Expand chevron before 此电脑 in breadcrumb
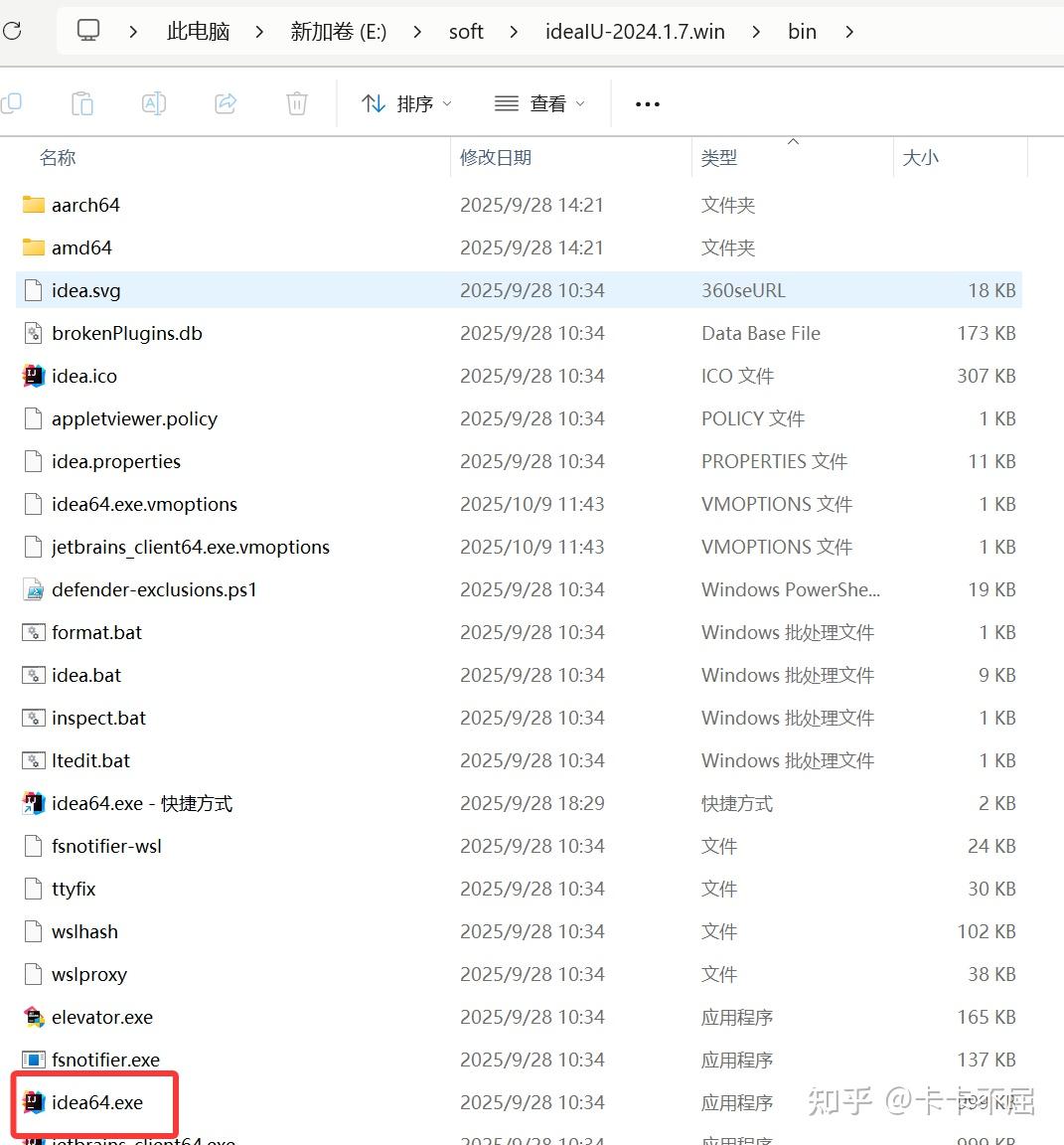Viewport: 1064px width, 1145px height. click(x=133, y=32)
